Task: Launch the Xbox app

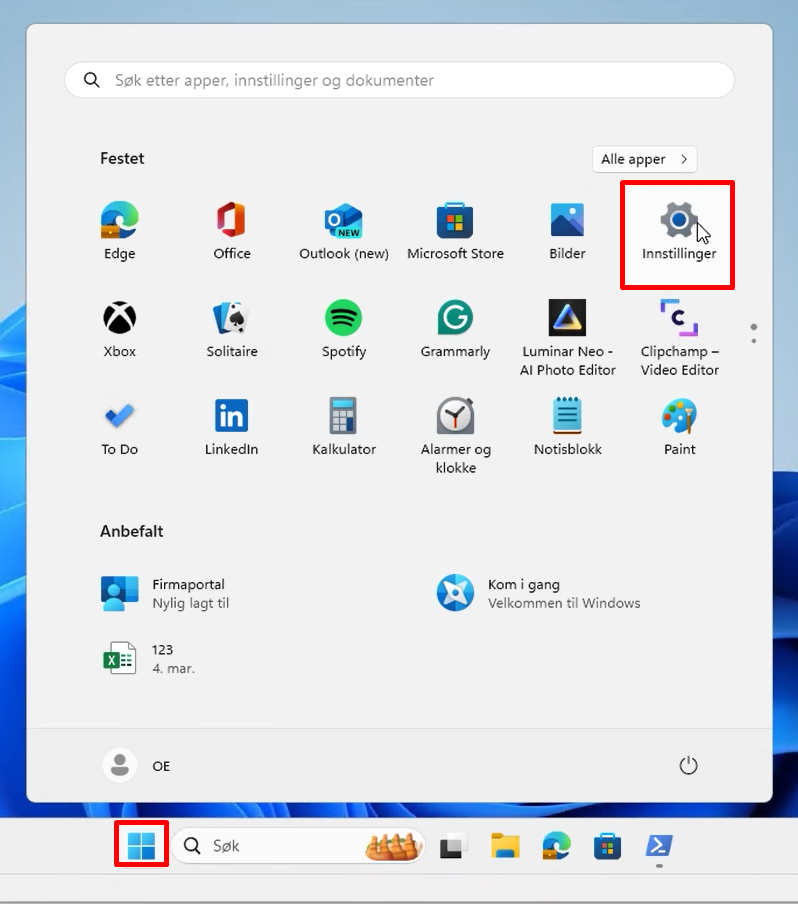Action: [x=119, y=329]
